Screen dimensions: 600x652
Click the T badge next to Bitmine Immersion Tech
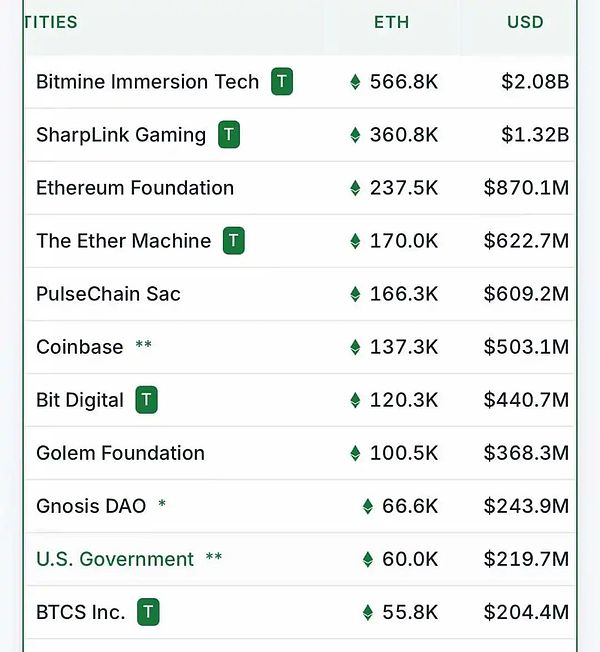(x=282, y=82)
